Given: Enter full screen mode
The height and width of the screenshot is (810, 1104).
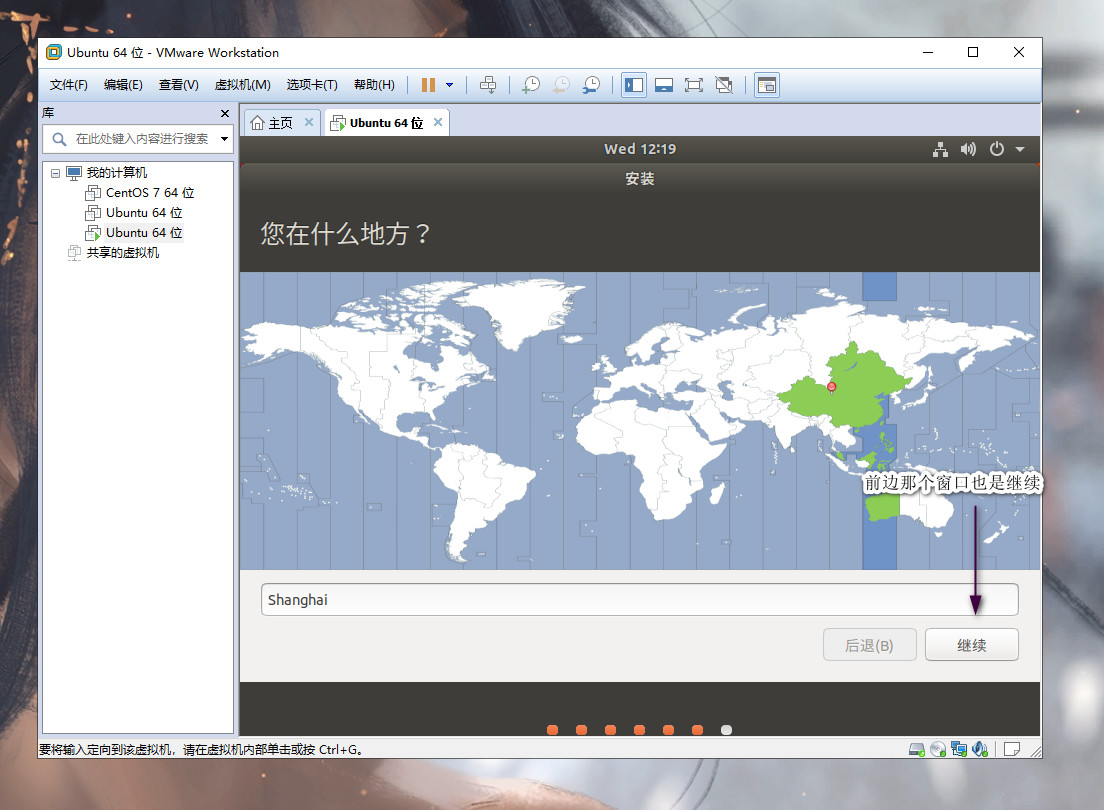Looking at the screenshot, I should click(x=694, y=85).
